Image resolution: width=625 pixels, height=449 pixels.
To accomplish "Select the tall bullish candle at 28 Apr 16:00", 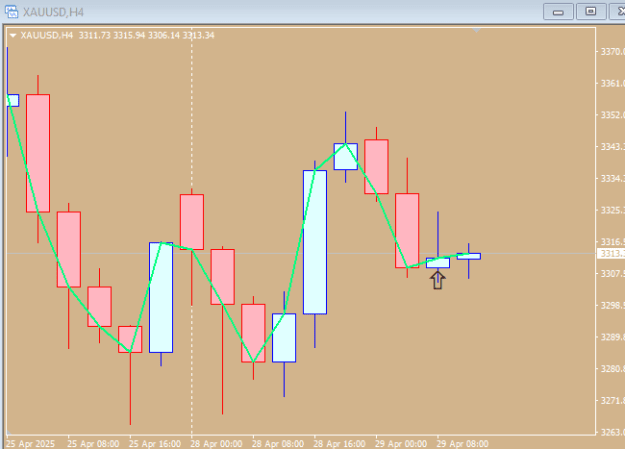I will [x=315, y=242].
